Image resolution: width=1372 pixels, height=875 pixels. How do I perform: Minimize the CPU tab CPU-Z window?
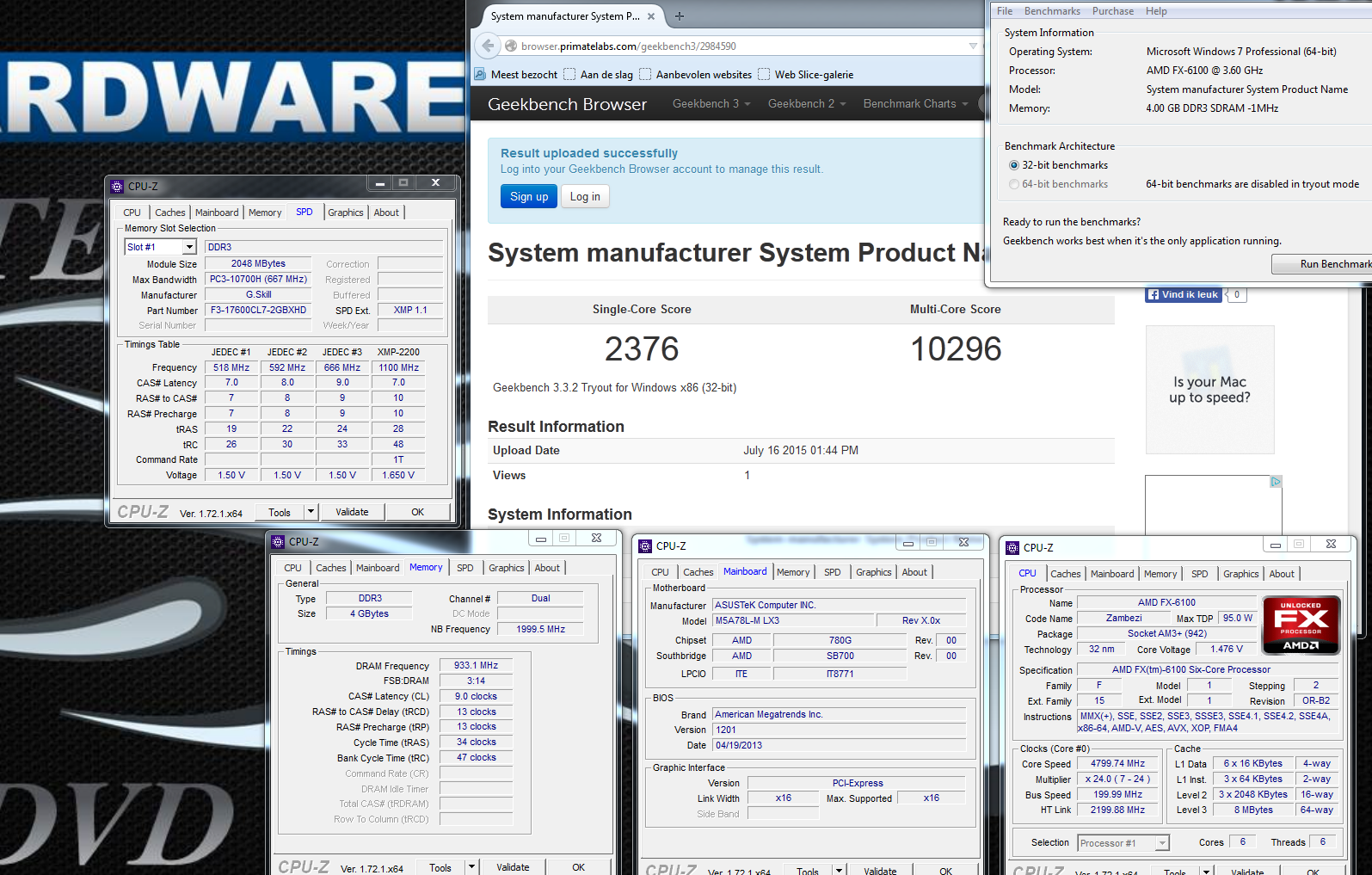[x=1275, y=544]
